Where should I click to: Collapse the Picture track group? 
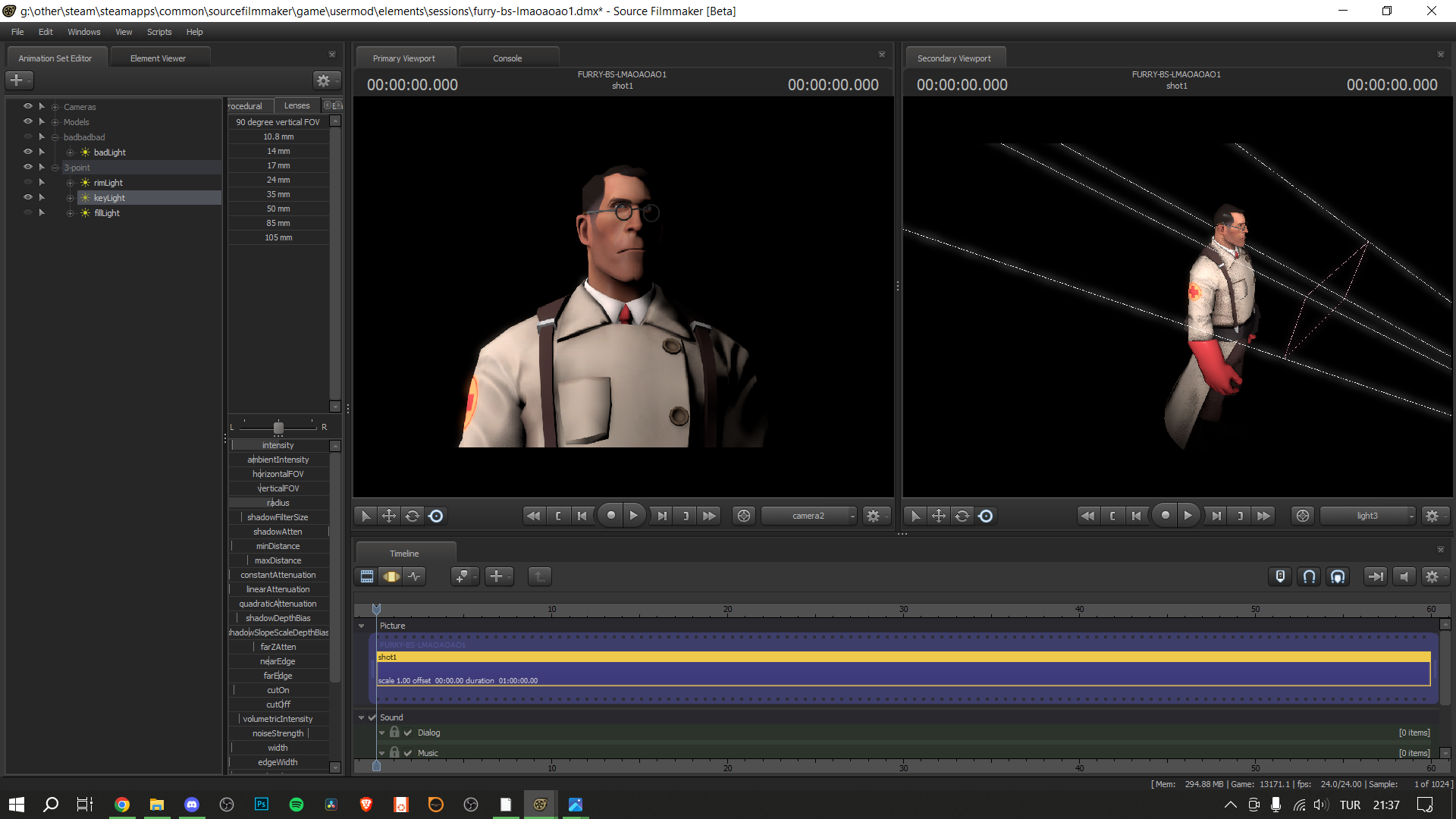tap(362, 626)
